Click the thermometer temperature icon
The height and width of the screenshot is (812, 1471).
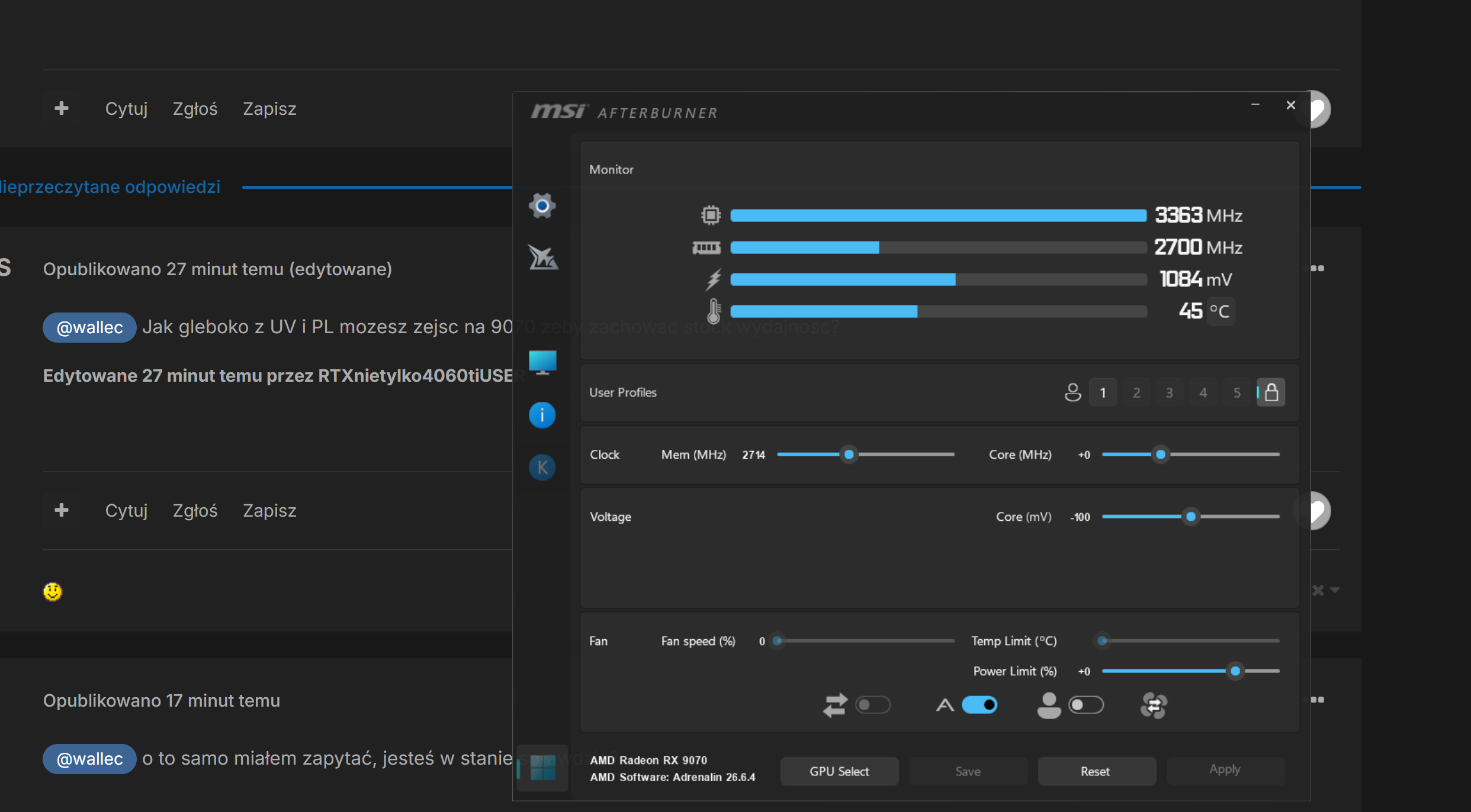(x=714, y=311)
